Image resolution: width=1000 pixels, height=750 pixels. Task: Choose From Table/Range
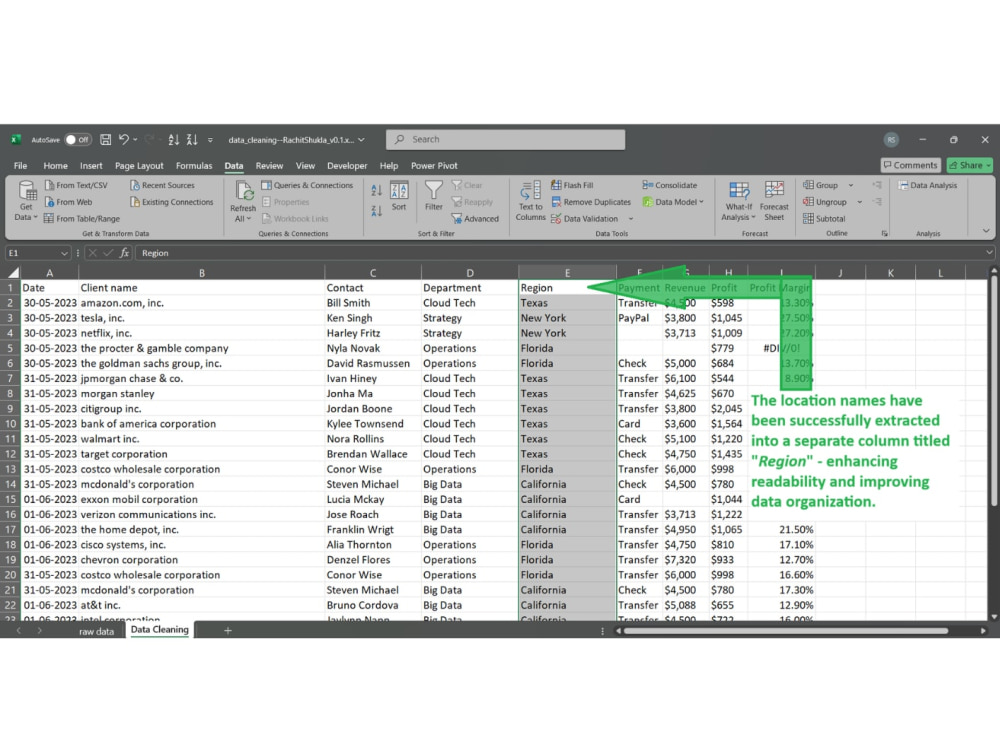82,218
